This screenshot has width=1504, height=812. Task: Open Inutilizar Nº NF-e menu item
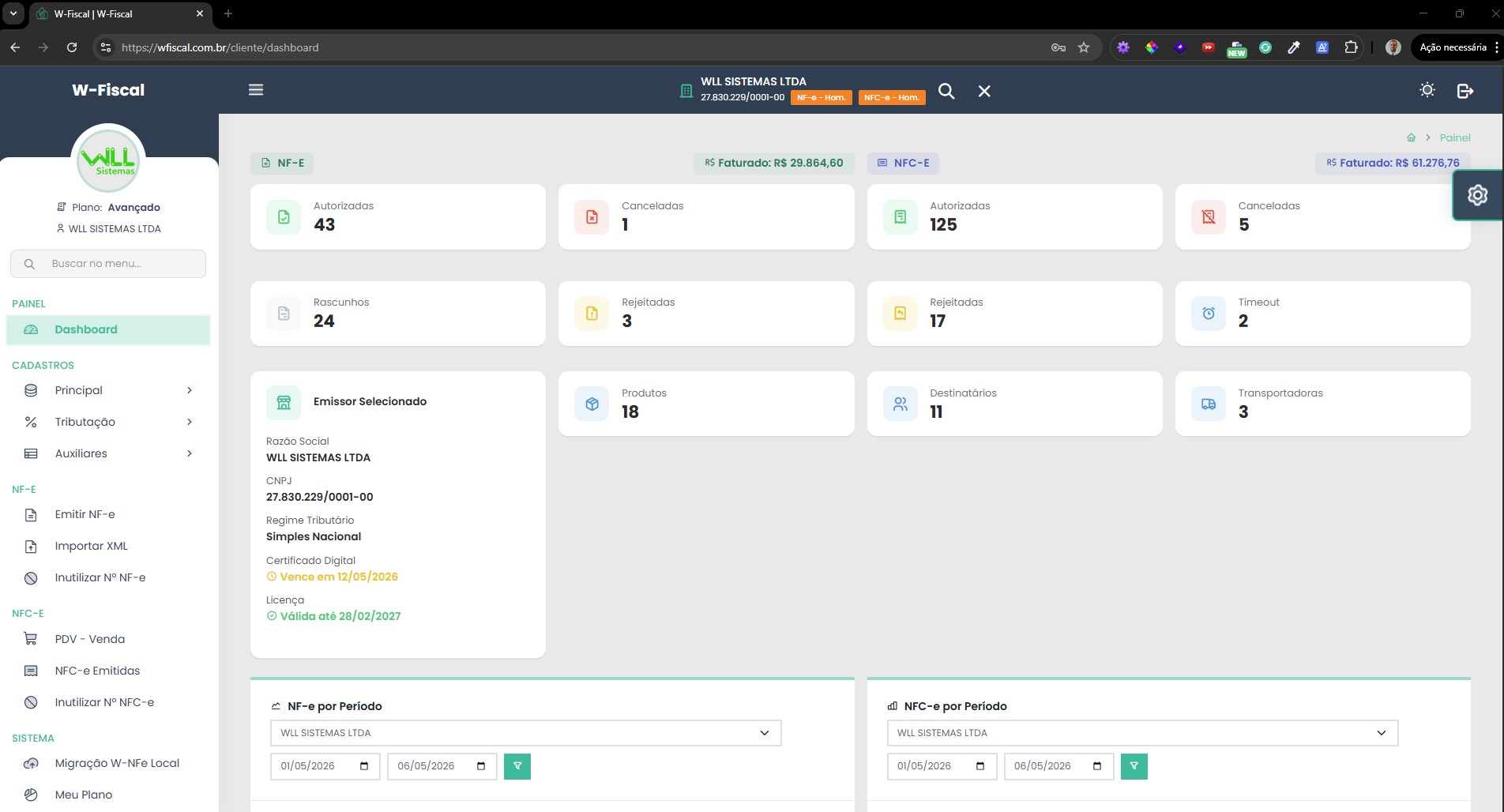pyautogui.click(x=108, y=577)
